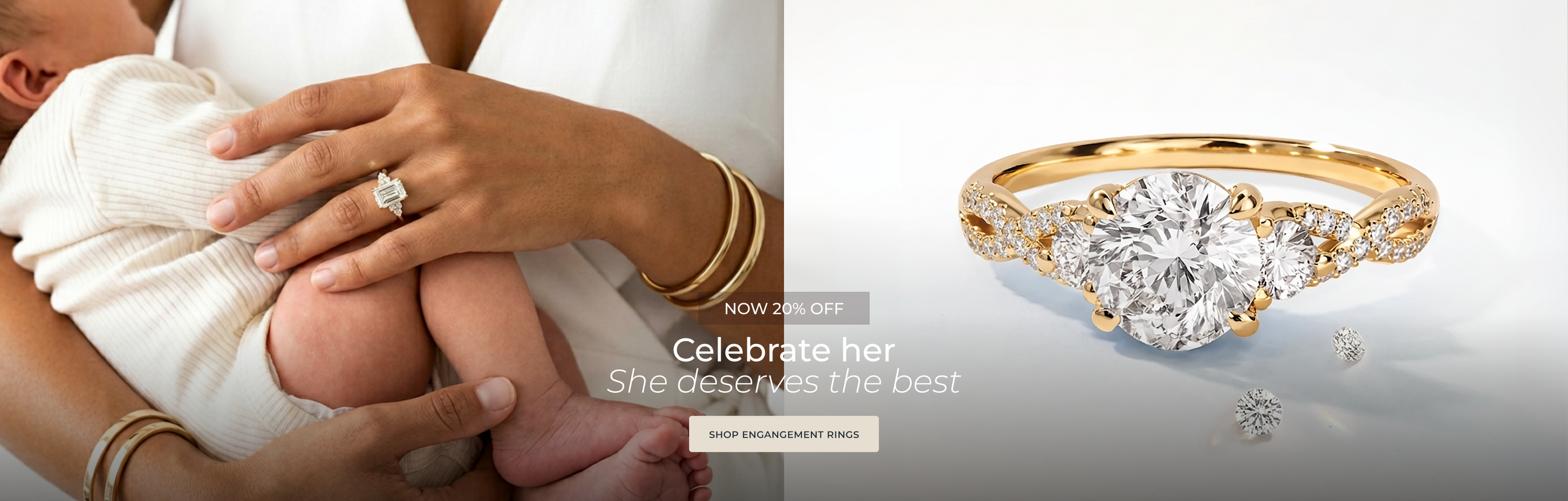Click the Celebrate her headline
This screenshot has width=1568, height=501.
[783, 350]
